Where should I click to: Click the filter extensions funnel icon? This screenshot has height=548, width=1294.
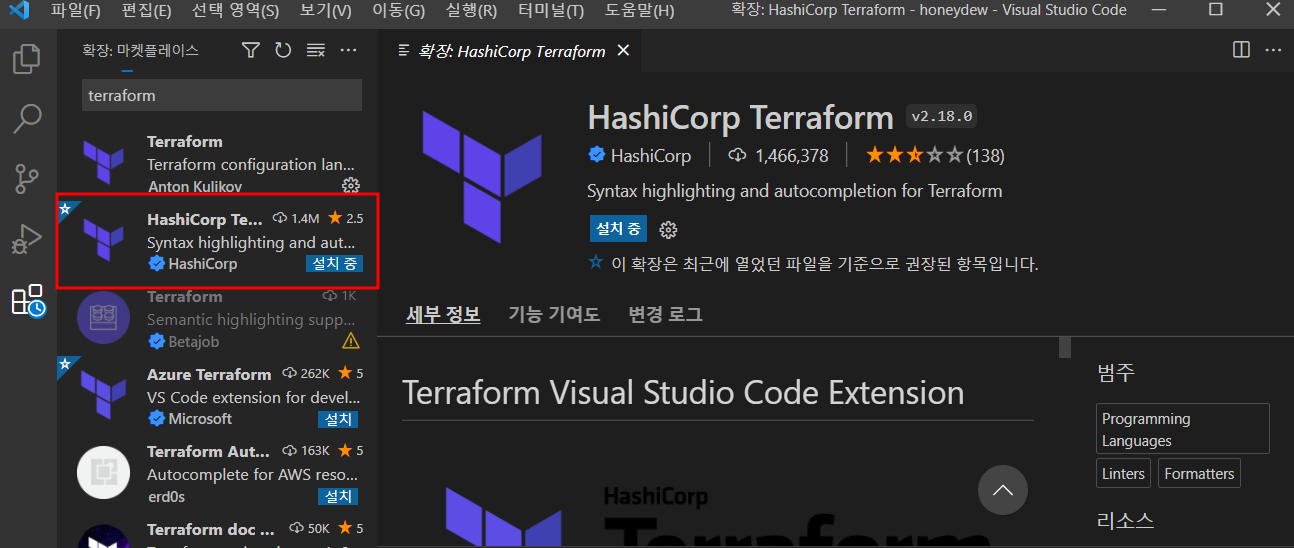[x=251, y=50]
